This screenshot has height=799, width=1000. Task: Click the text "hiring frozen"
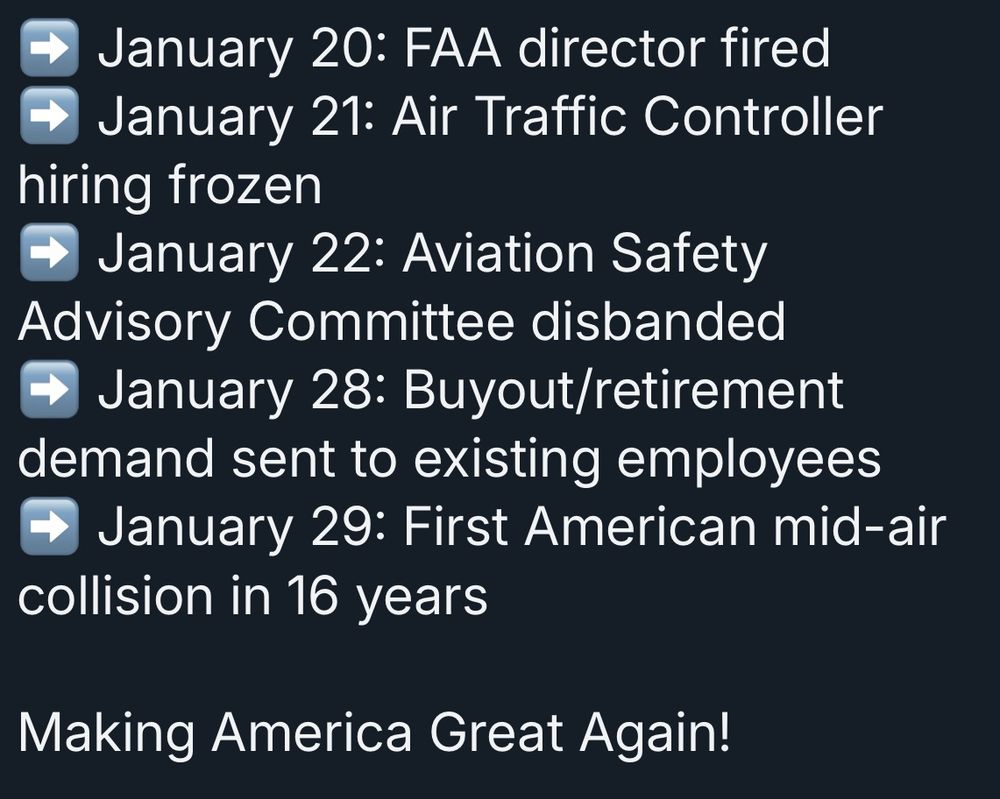170,186
